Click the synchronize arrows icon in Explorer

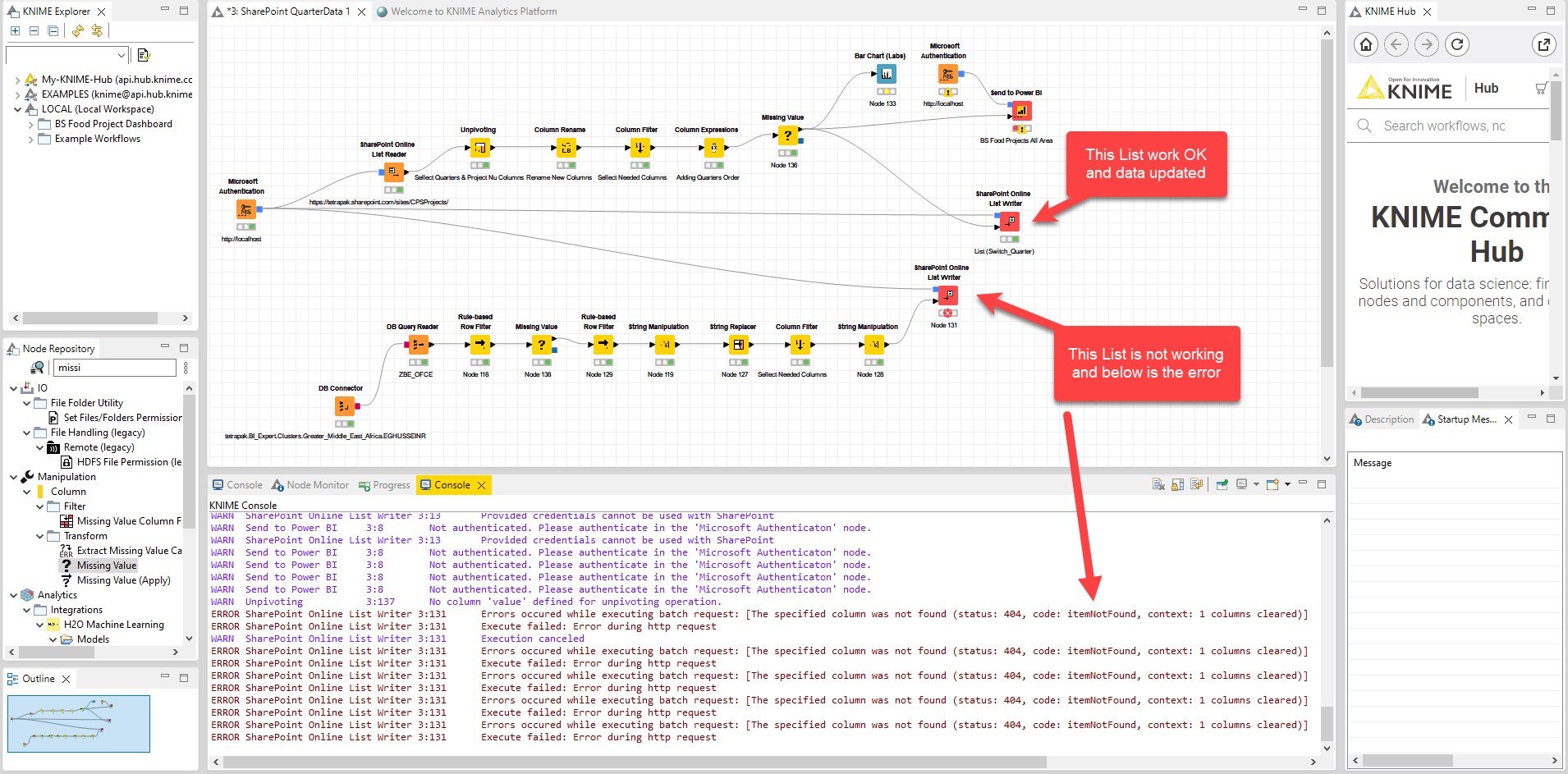click(97, 30)
